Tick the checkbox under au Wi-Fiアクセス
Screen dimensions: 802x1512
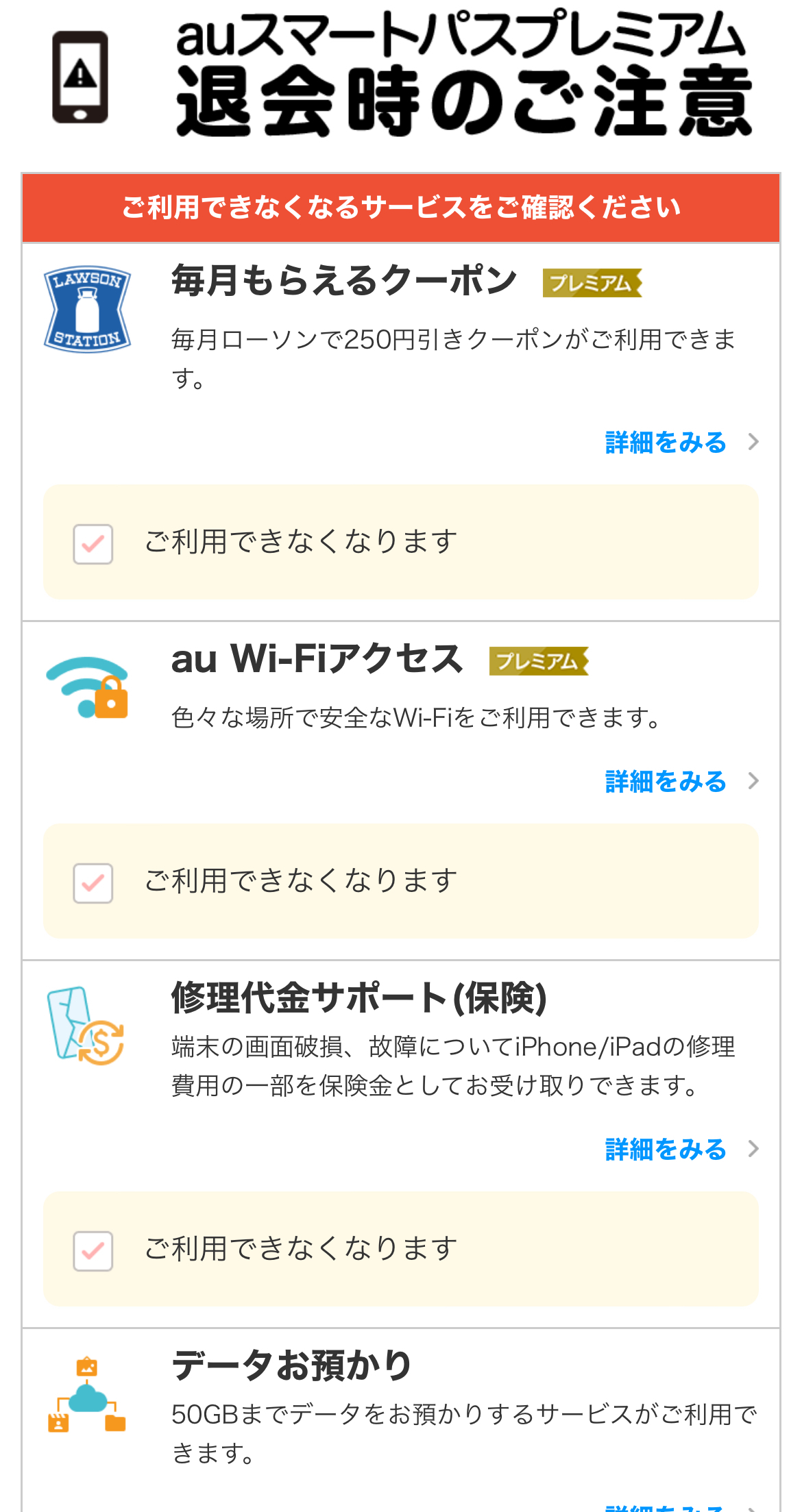click(93, 882)
